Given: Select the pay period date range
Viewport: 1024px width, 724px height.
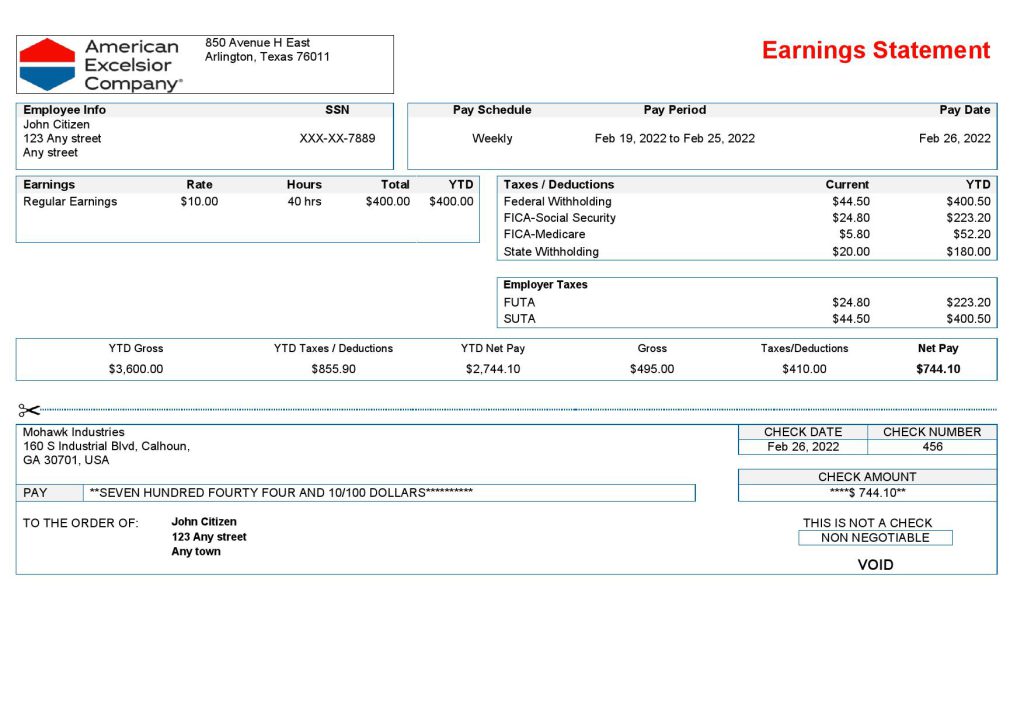Looking at the screenshot, I should pos(674,139).
